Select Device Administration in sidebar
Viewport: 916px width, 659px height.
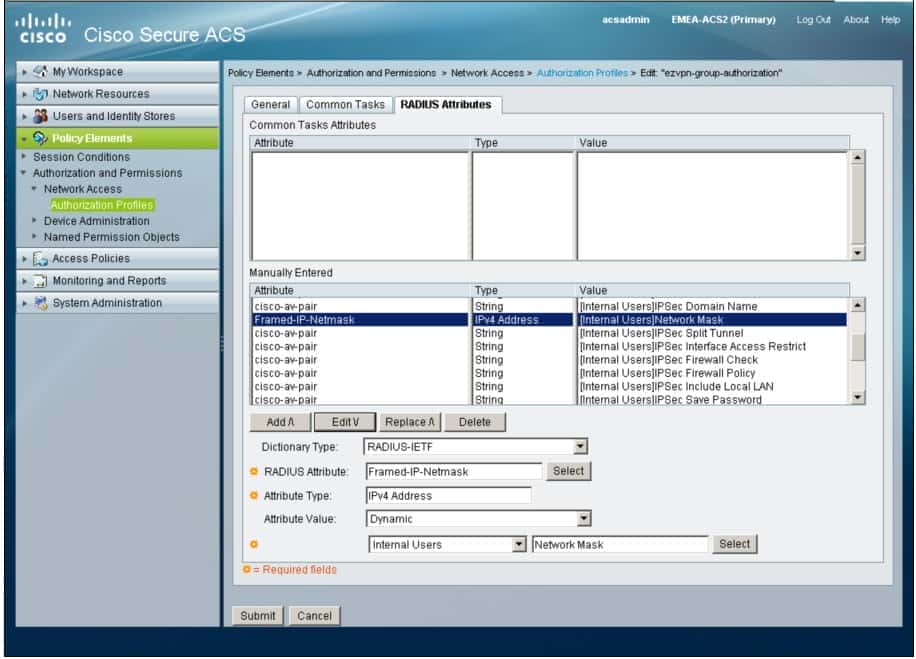pos(96,221)
